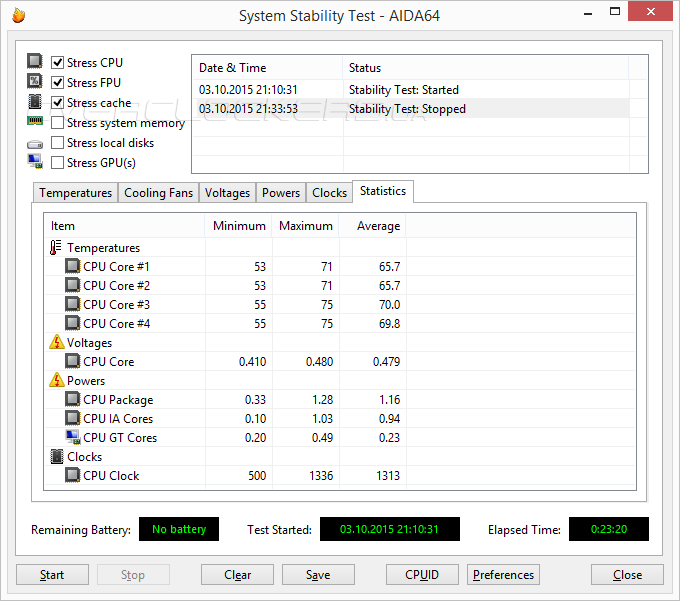The image size is (680, 601).
Task: Click the monitor icon beside Stress GPU(s)
Action: coord(35,161)
